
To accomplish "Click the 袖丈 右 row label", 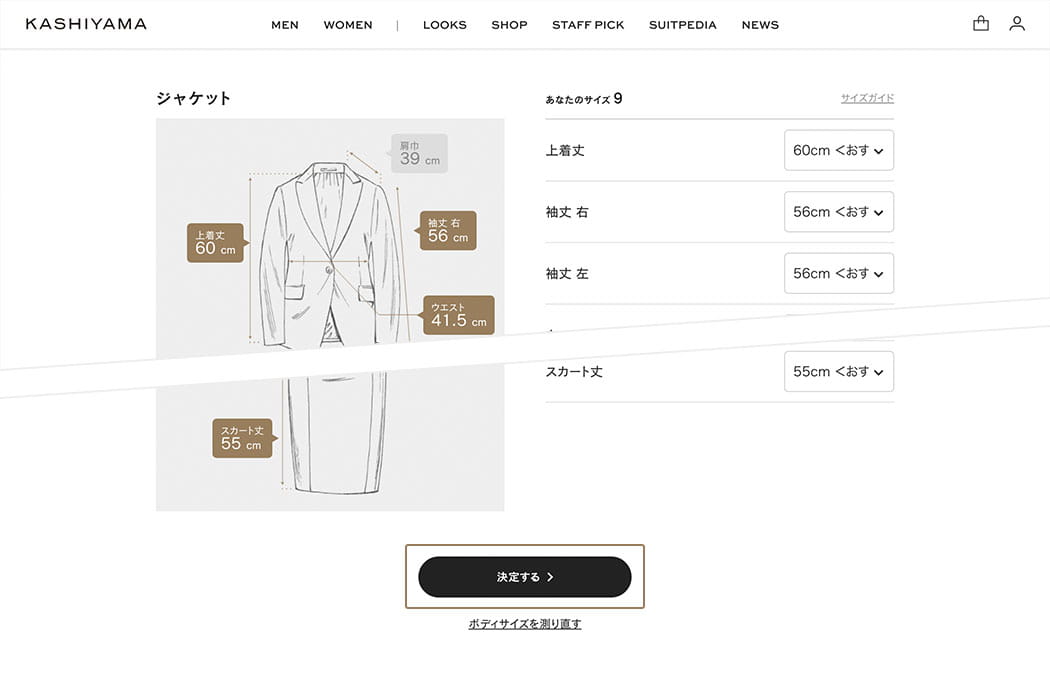I will (x=567, y=212).
